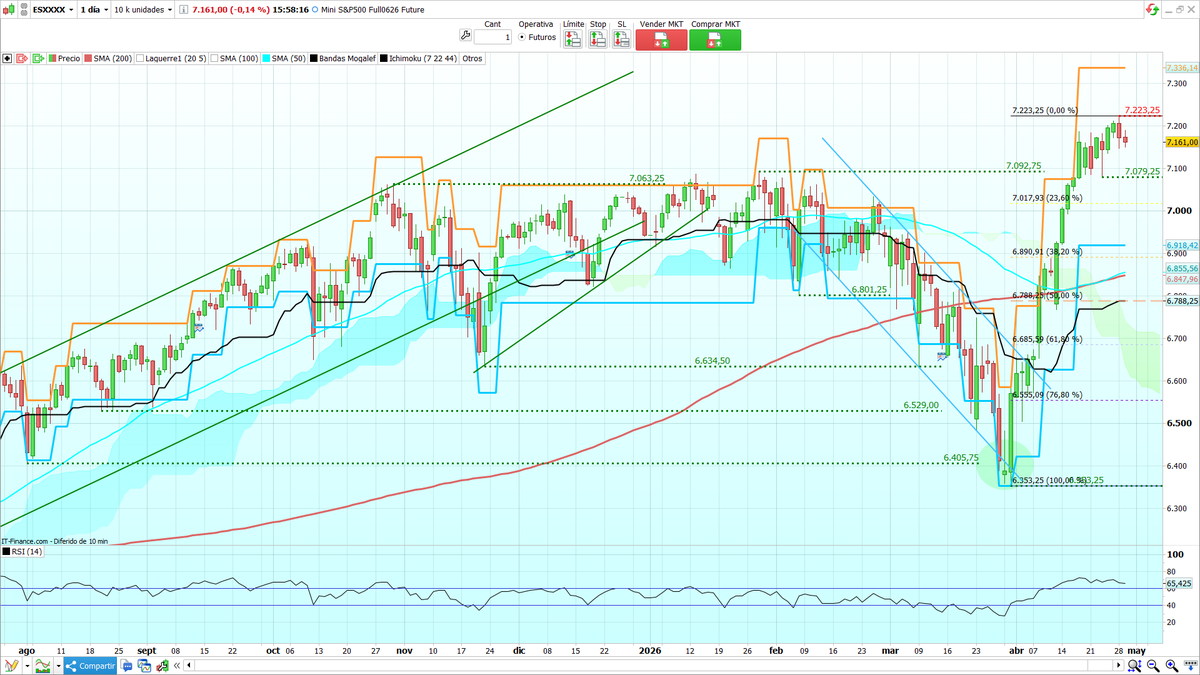Click the Stop order icon
Screen dimensions: 1200x675
[x=597, y=40]
